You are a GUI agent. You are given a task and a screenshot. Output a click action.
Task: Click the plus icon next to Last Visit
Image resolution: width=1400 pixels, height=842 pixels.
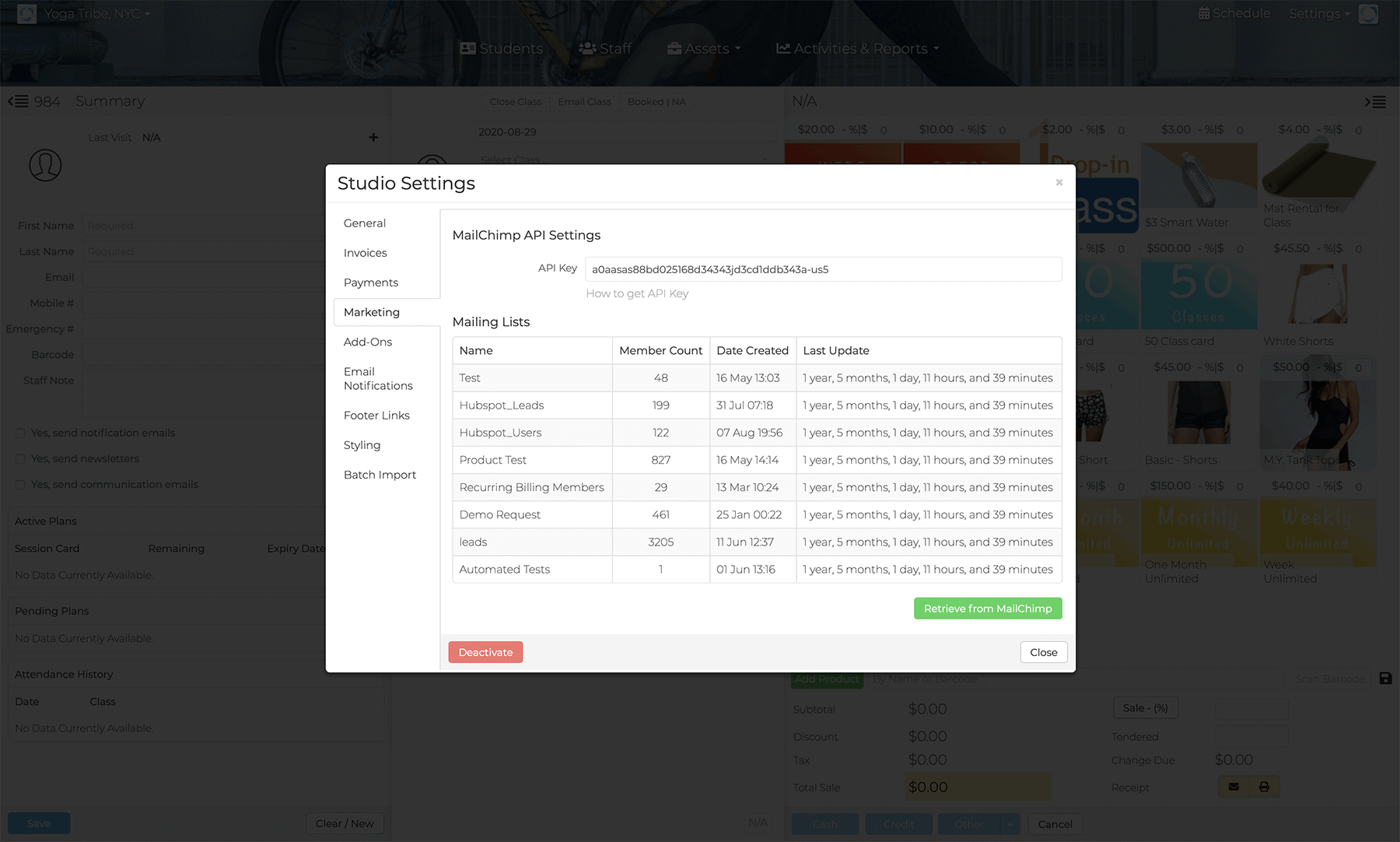[x=373, y=138]
